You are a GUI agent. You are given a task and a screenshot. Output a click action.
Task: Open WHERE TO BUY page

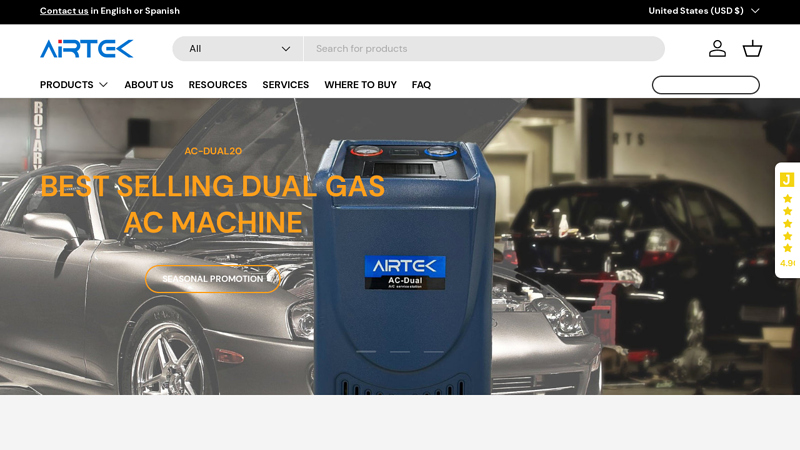(x=360, y=85)
